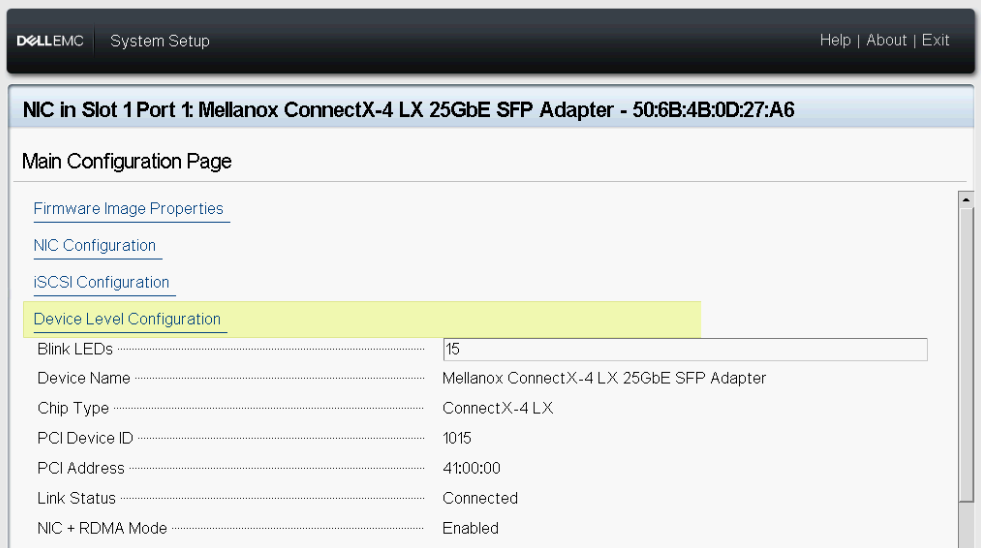
Task: Open Device Level Configuration
Action: point(127,319)
